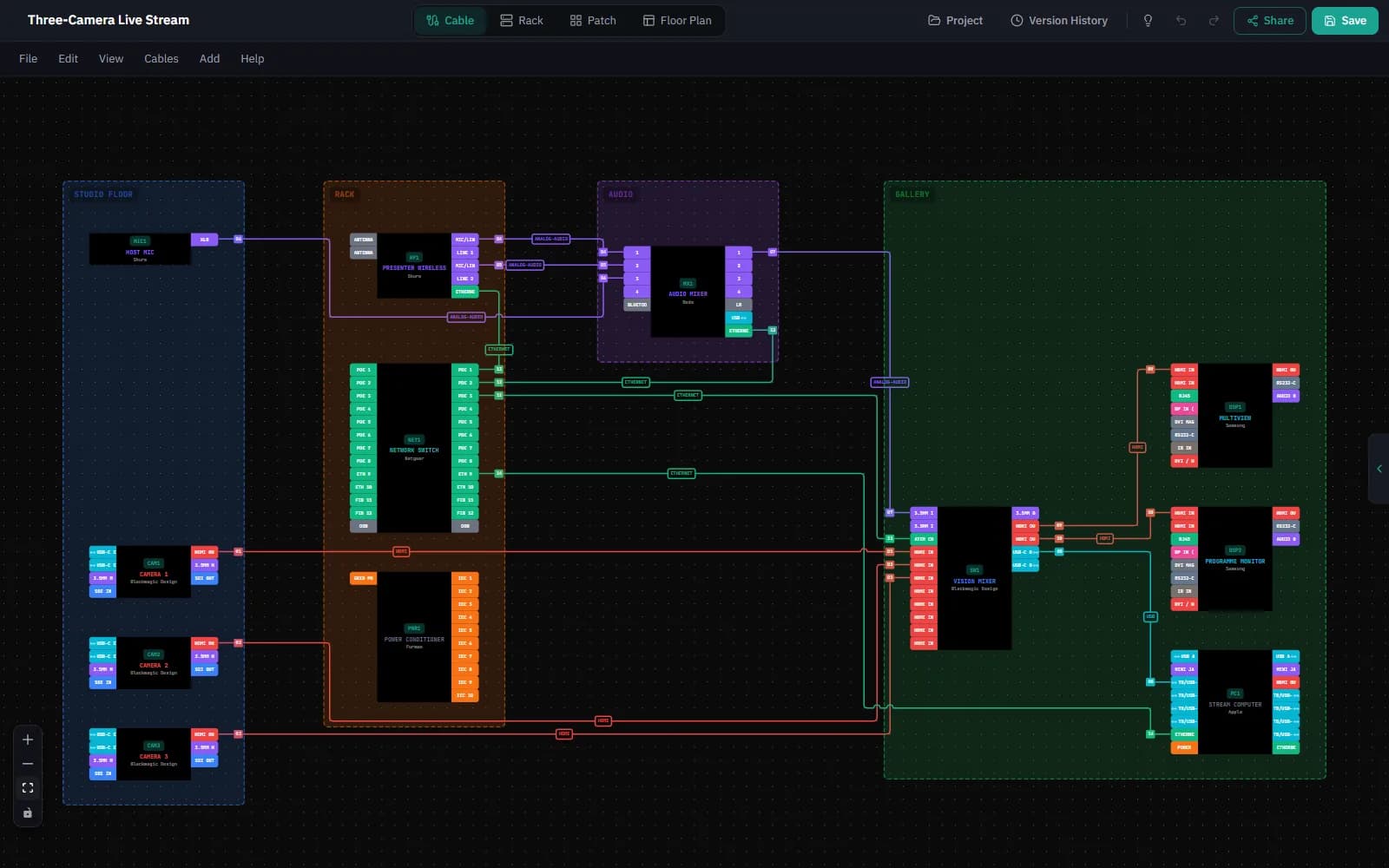This screenshot has width=1389, height=868.
Task: Click the Audio zone label
Action: 621,194
